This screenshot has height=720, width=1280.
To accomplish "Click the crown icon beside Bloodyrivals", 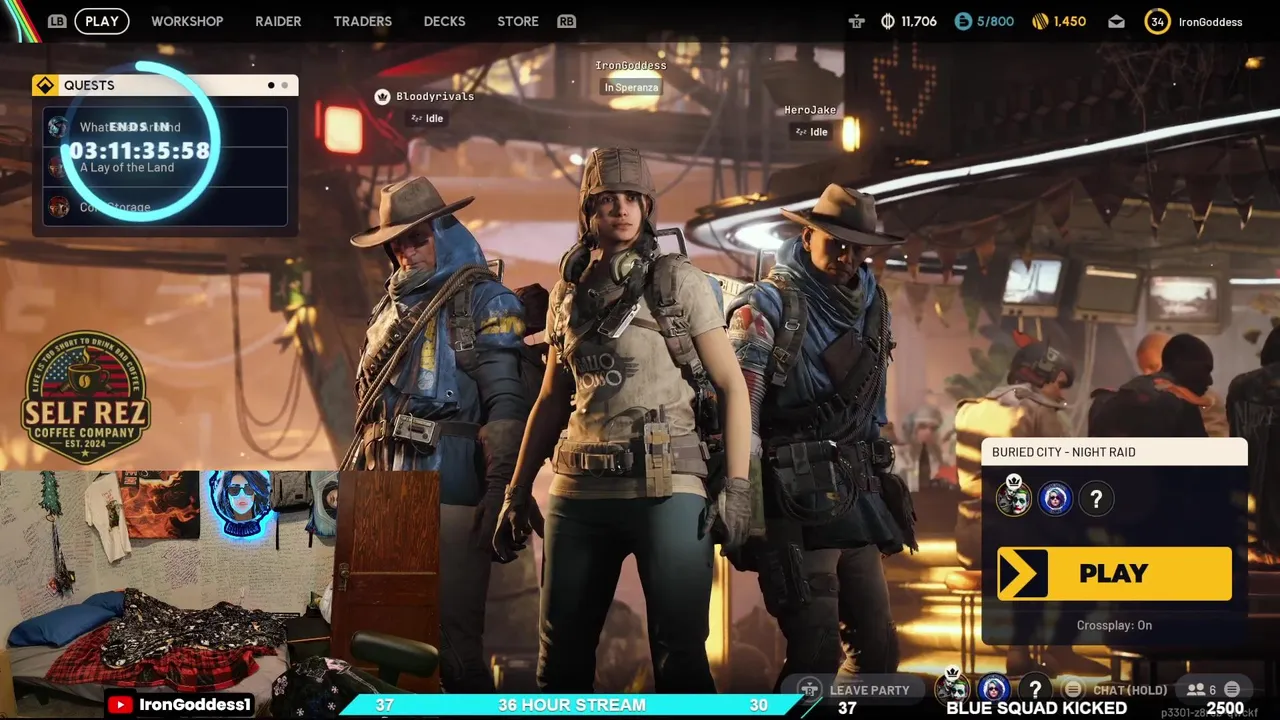I will pyautogui.click(x=382, y=96).
